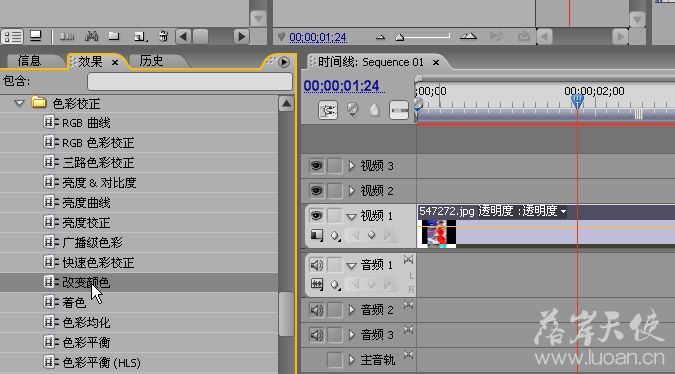Switch to list view in project panel
The height and width of the screenshot is (374, 675).
pyautogui.click(x=12, y=37)
